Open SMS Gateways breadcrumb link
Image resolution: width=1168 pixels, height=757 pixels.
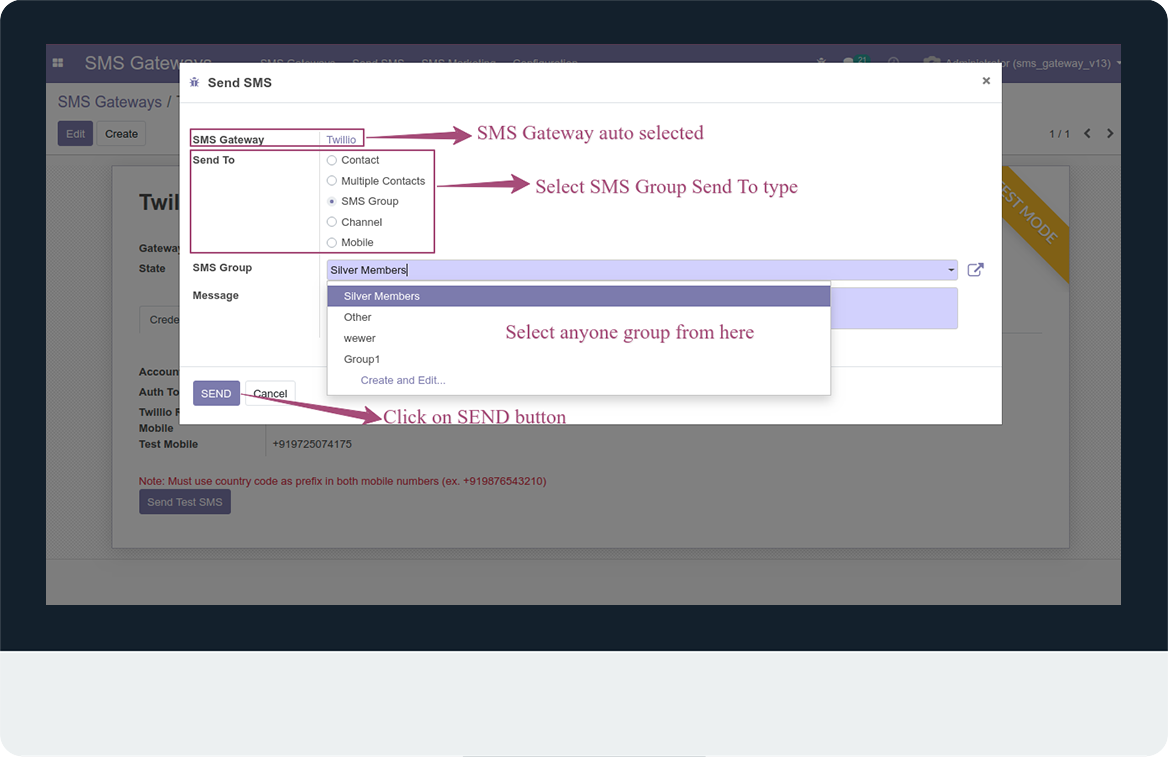pos(110,102)
